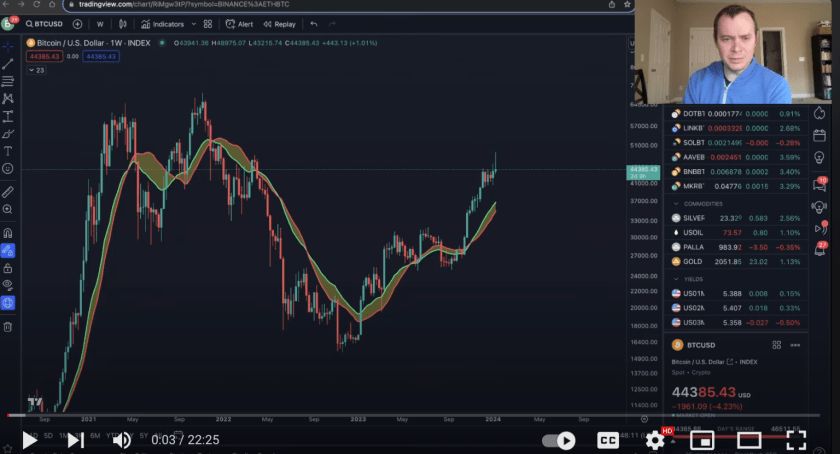Open economic calendar sidebar icon
The width and height of the screenshot is (840, 454).
pos(819,135)
